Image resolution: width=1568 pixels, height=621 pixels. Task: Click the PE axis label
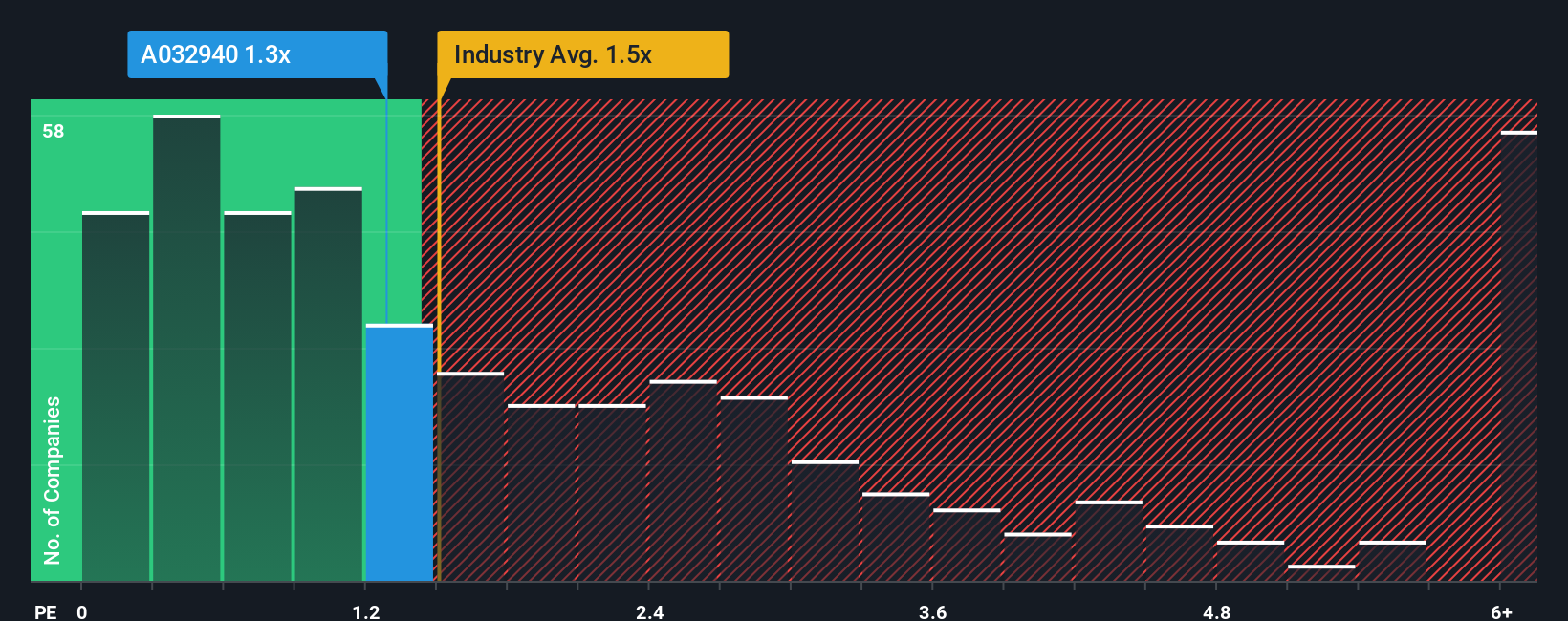[46, 611]
